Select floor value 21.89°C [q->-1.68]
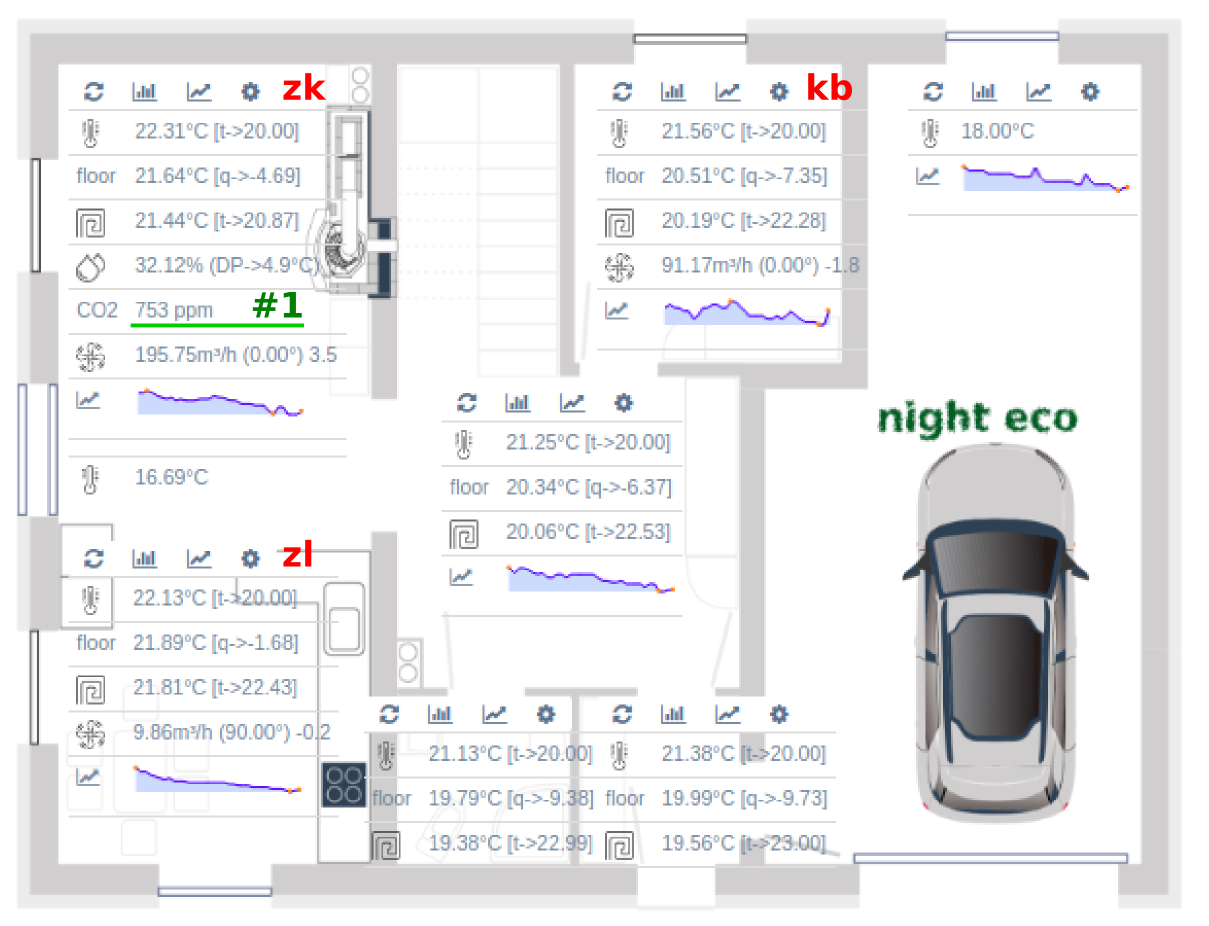This screenshot has height=926, width=1209. 216,643
